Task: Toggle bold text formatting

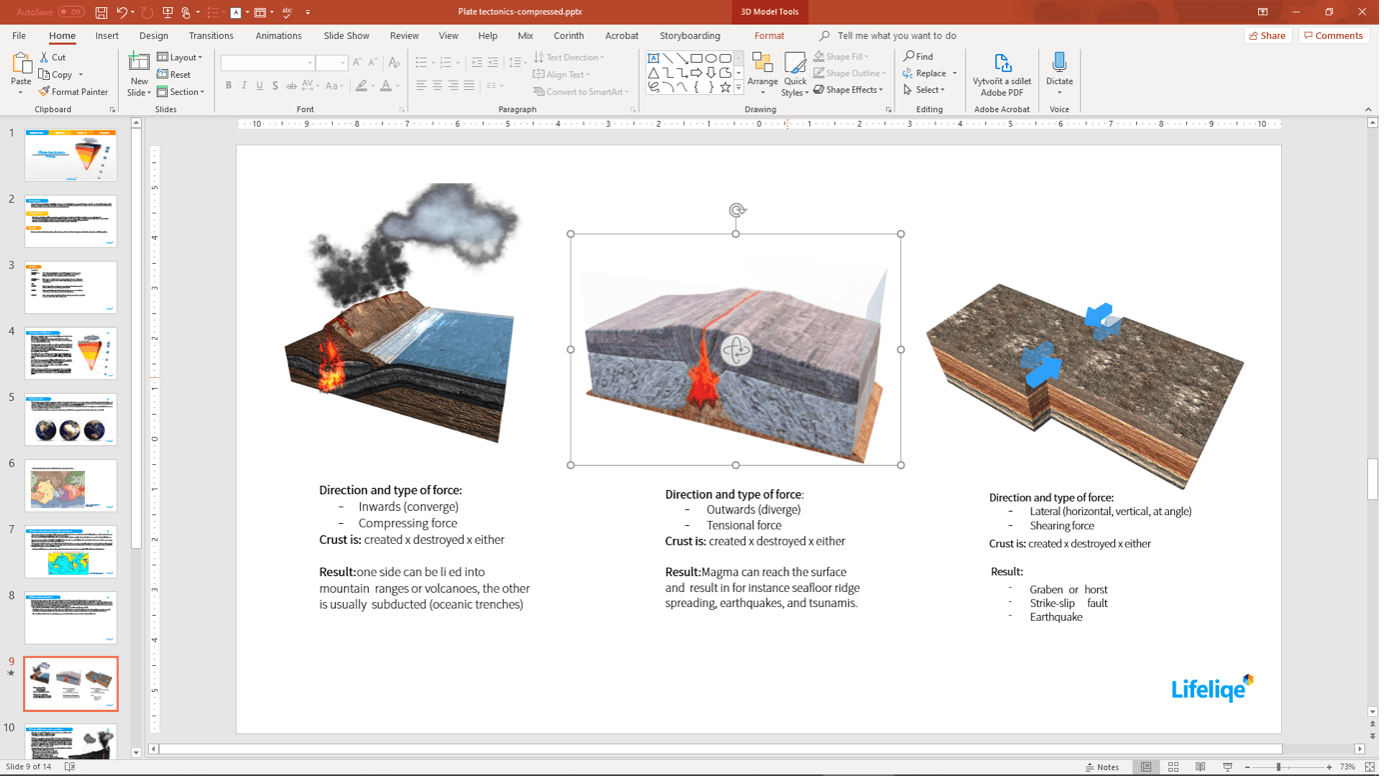Action: pyautogui.click(x=230, y=85)
